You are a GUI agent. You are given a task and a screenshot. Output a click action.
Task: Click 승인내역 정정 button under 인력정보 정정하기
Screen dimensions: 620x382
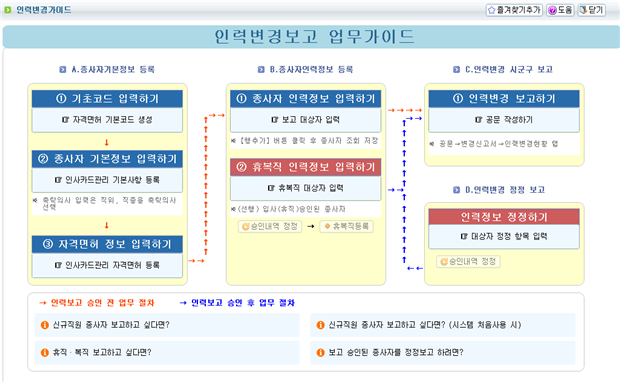pos(469,262)
